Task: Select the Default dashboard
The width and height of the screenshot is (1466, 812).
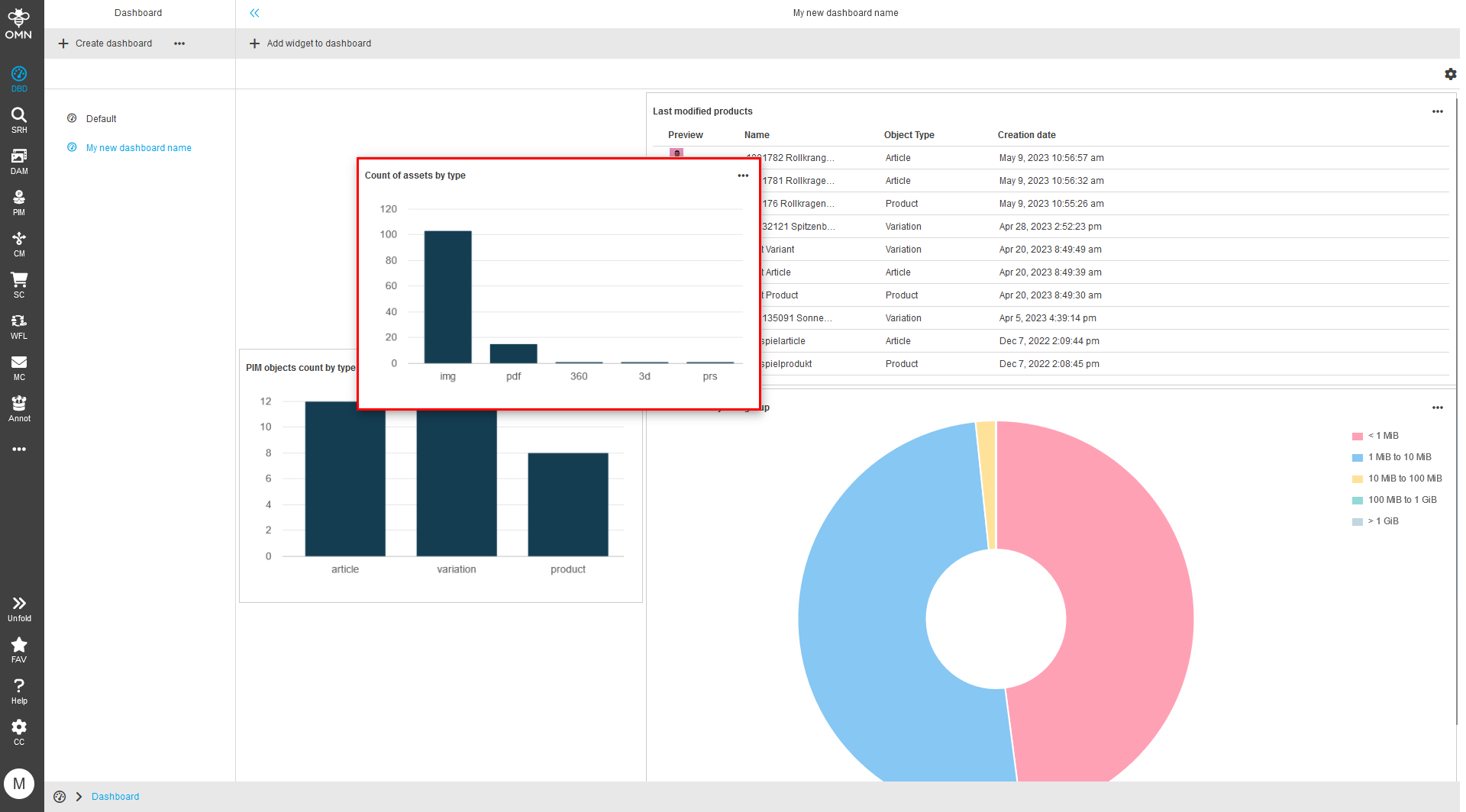Action: 101,119
